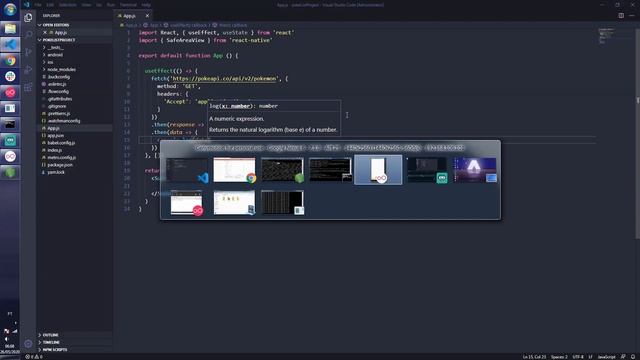This screenshot has width=640, height=360.
Task: Click the errors and warnings status indicator
Action: tap(34, 357)
